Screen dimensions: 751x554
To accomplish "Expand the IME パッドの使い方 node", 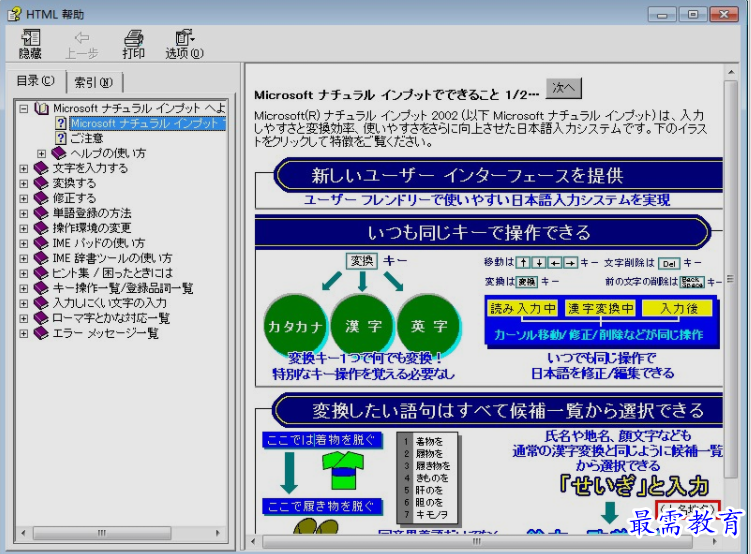I will click(x=23, y=243).
